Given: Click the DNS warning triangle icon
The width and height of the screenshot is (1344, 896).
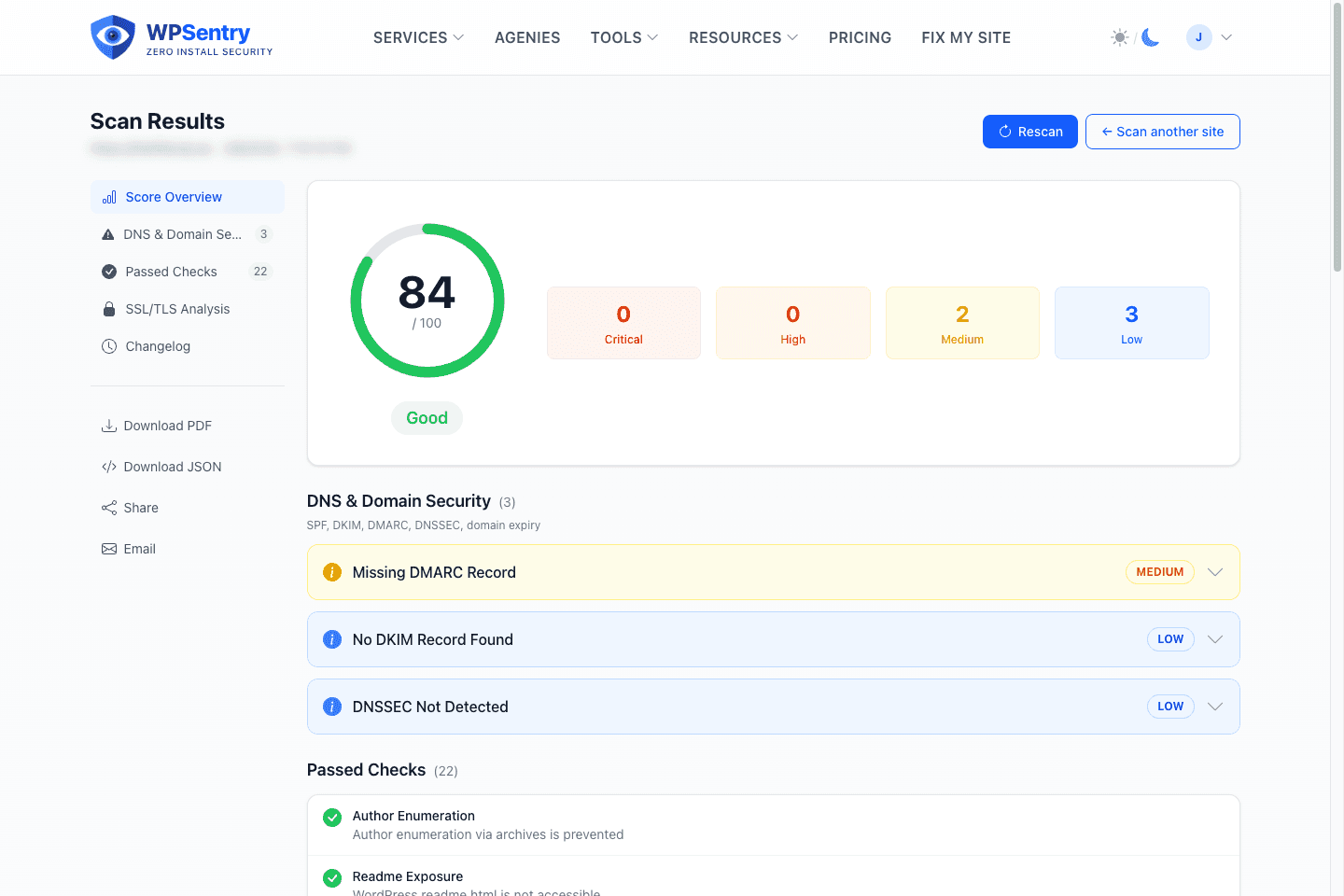Looking at the screenshot, I should 108,234.
